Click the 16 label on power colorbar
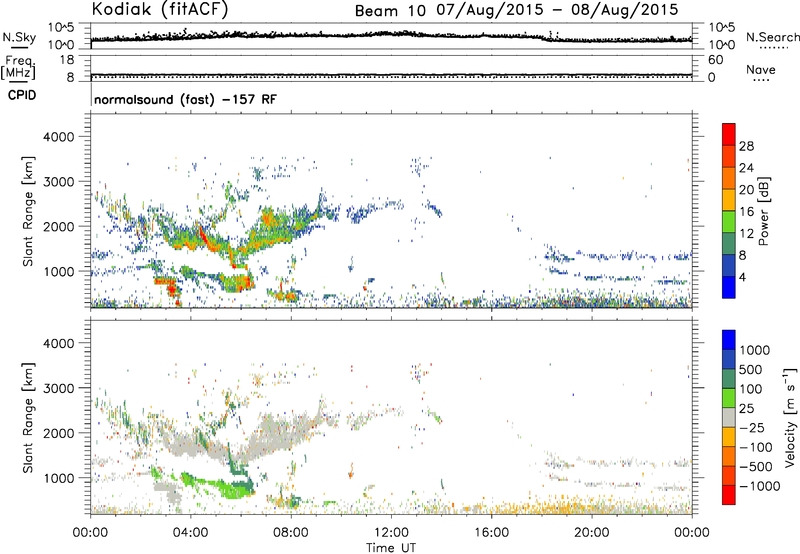 pyautogui.click(x=746, y=212)
